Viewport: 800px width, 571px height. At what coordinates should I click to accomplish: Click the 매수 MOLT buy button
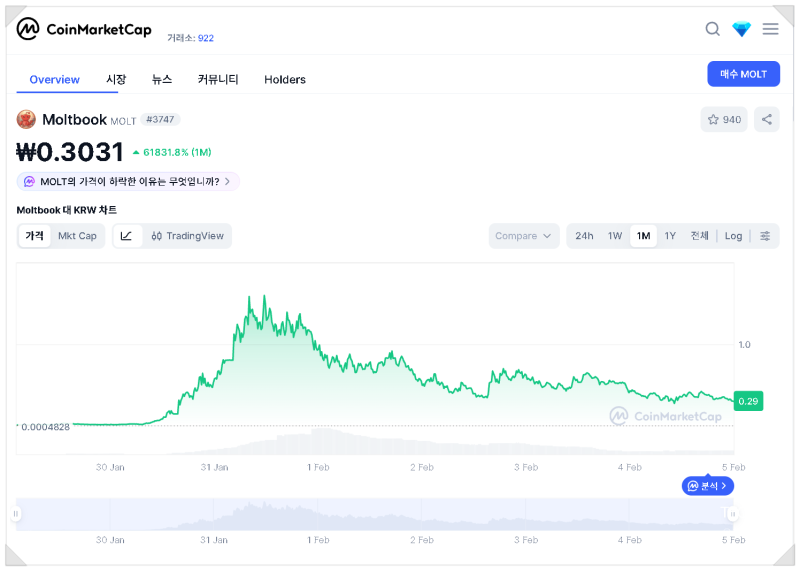point(743,74)
